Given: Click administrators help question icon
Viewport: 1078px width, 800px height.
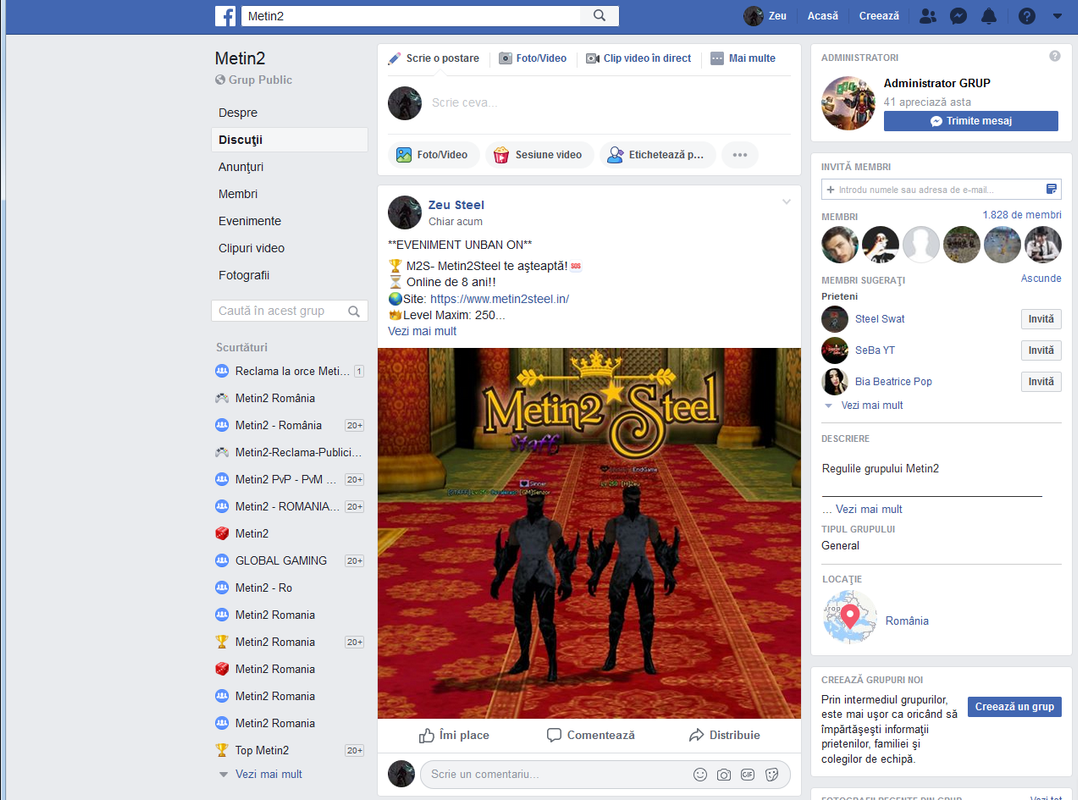Looking at the screenshot, I should pyautogui.click(x=1055, y=56).
